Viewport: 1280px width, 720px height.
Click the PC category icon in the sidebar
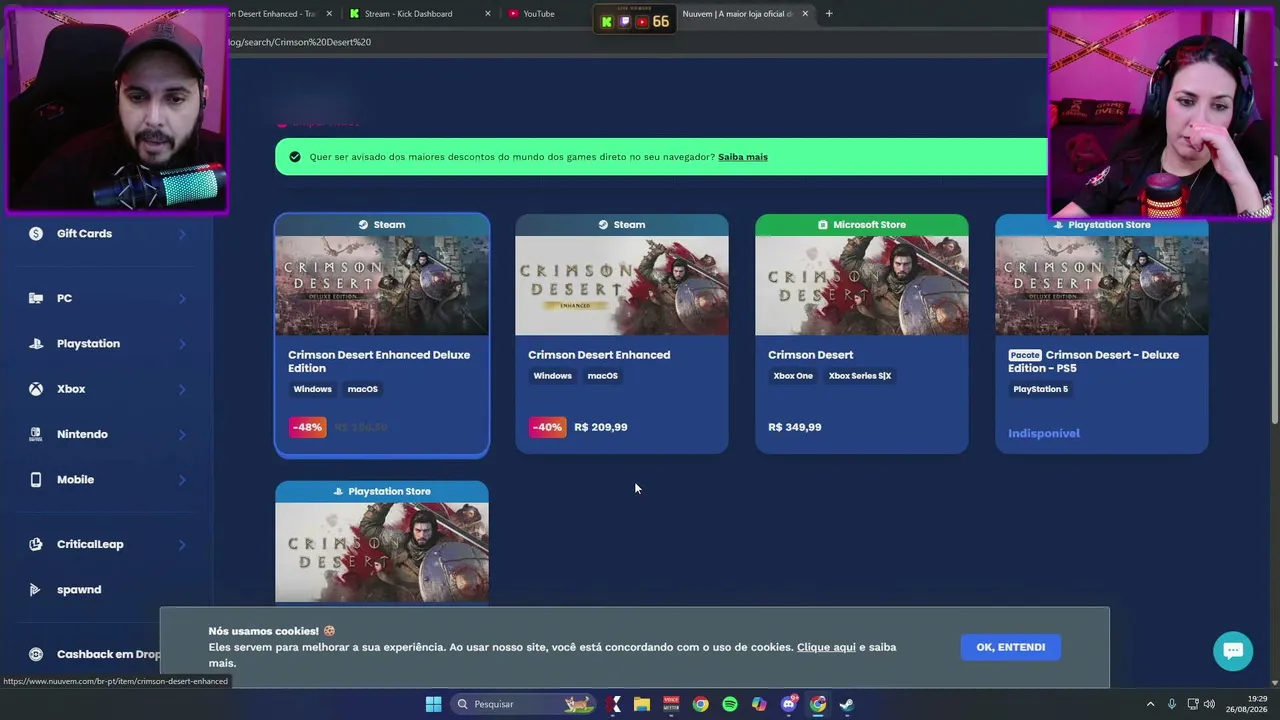36,298
